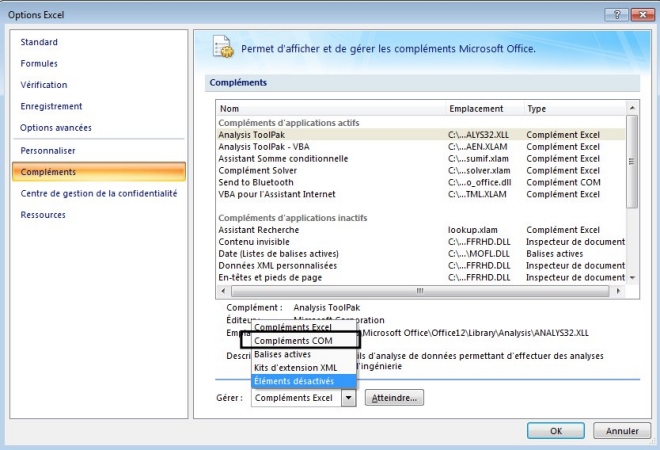Select Assistant Somme conditionnelle add-in
This screenshot has width=660, height=450.
pos(421,159)
